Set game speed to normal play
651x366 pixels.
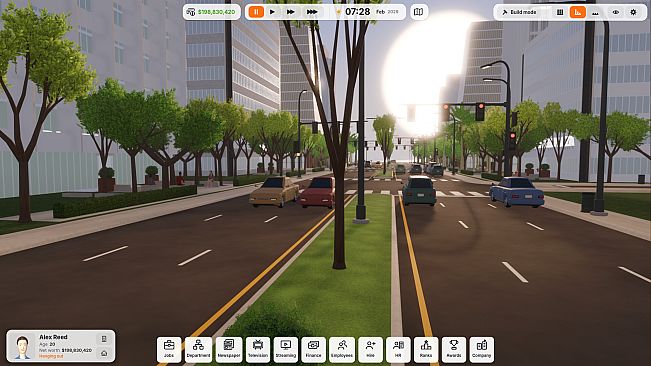[272, 12]
